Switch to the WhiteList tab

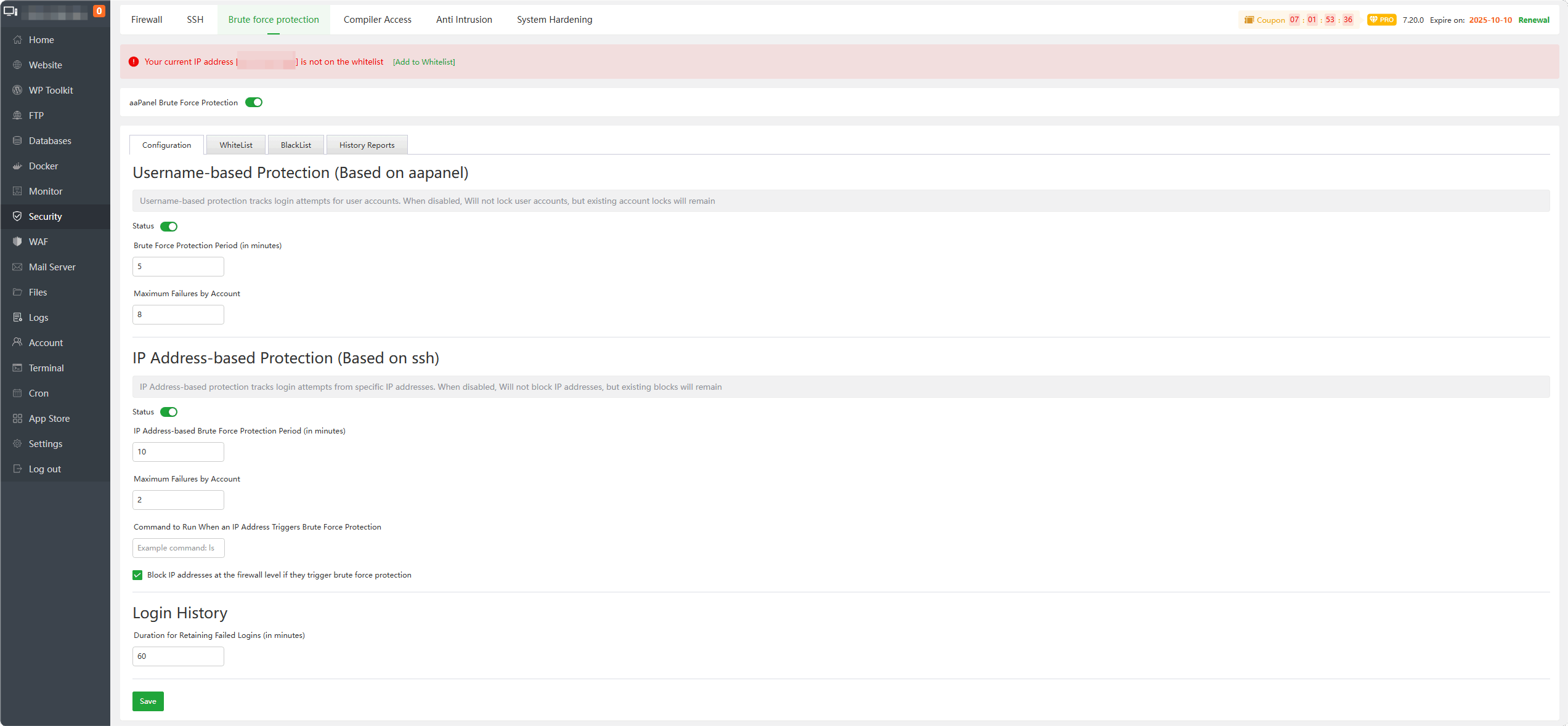point(236,145)
